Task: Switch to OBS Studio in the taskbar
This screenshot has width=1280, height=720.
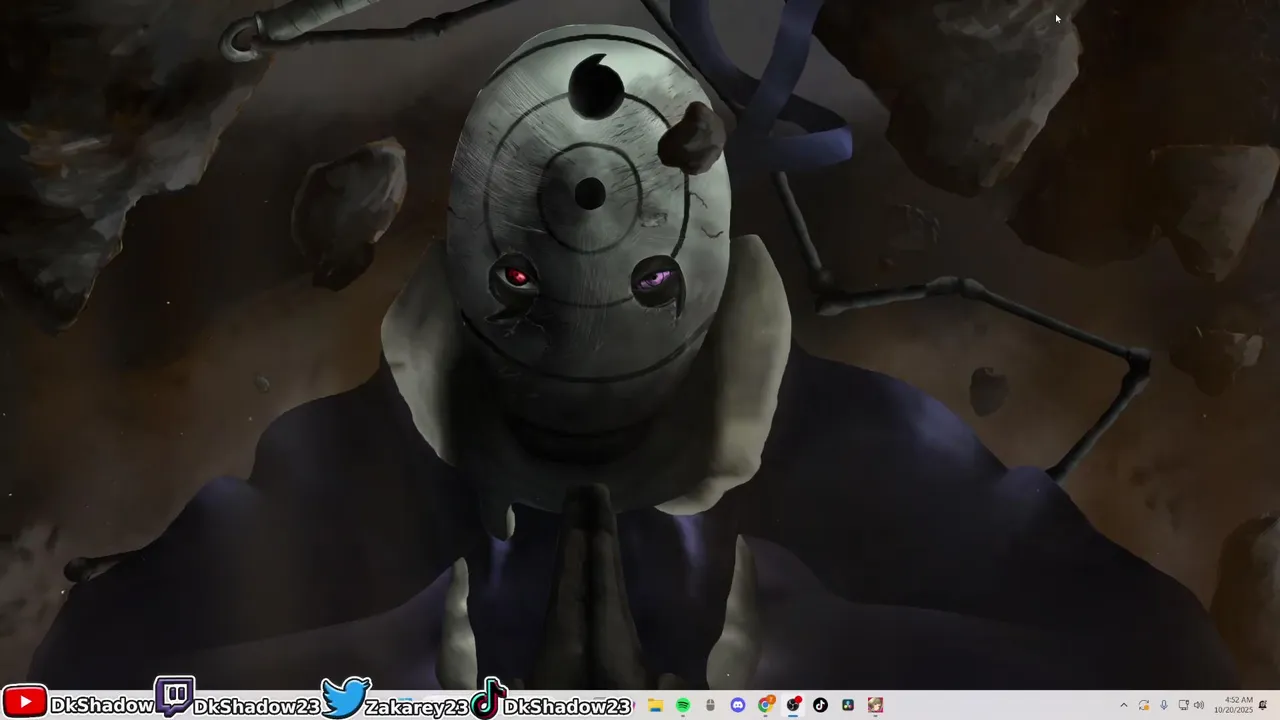Action: pyautogui.click(x=793, y=705)
